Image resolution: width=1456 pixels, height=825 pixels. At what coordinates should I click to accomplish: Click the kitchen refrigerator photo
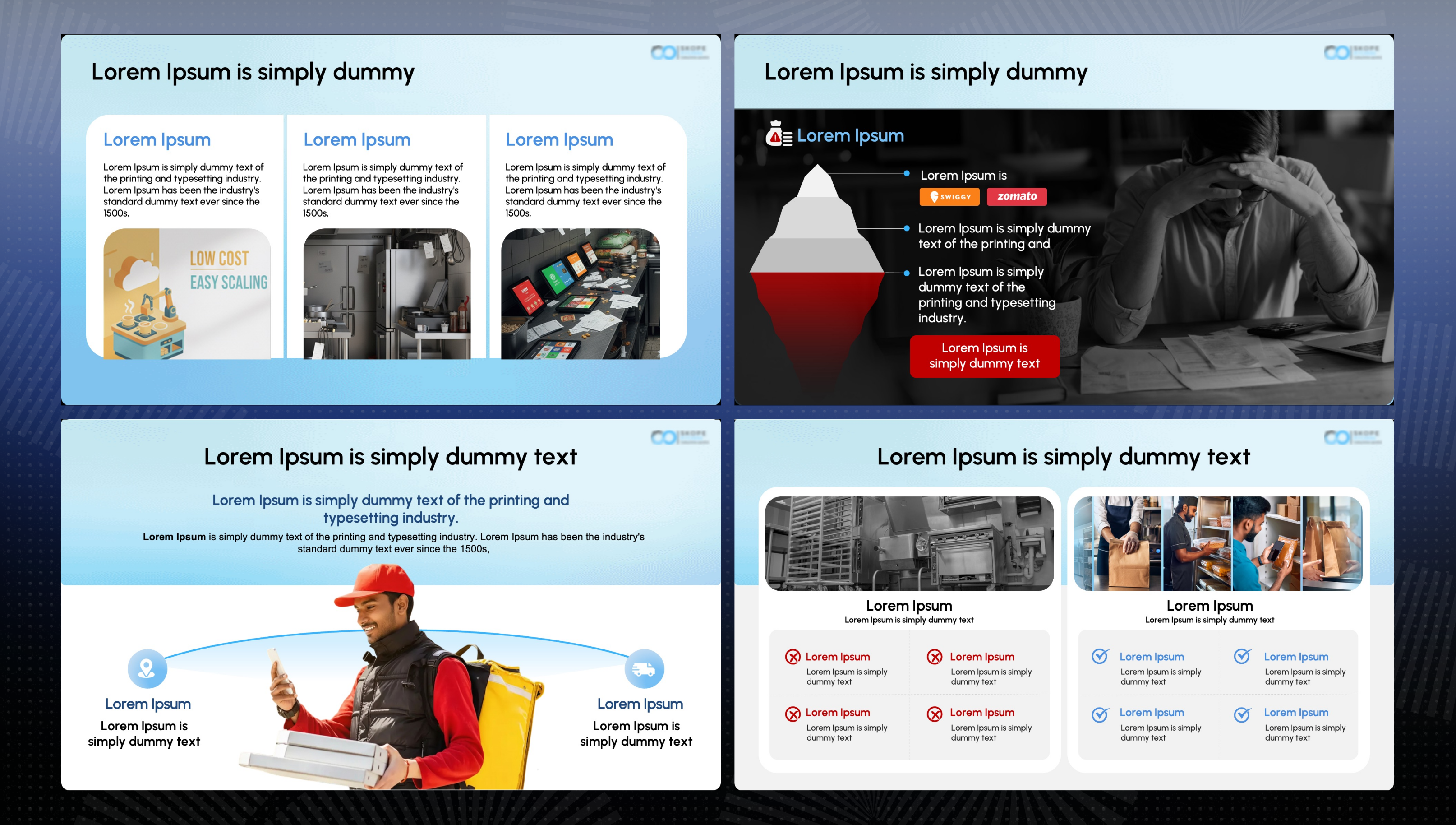click(x=387, y=293)
